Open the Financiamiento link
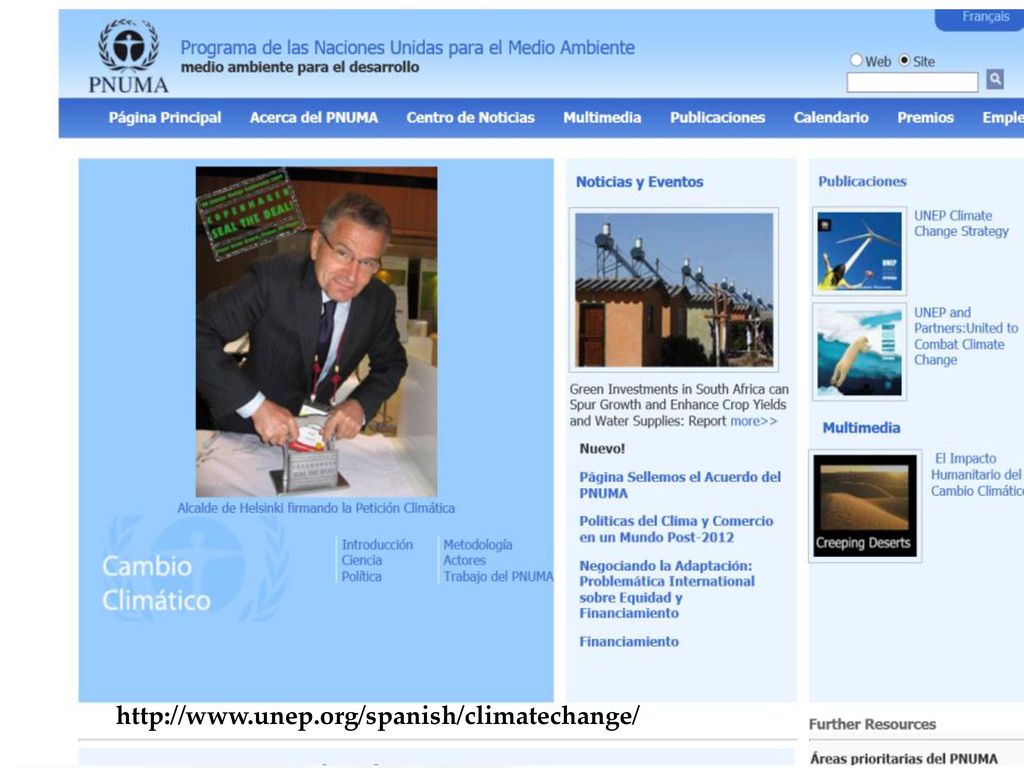 click(x=629, y=642)
